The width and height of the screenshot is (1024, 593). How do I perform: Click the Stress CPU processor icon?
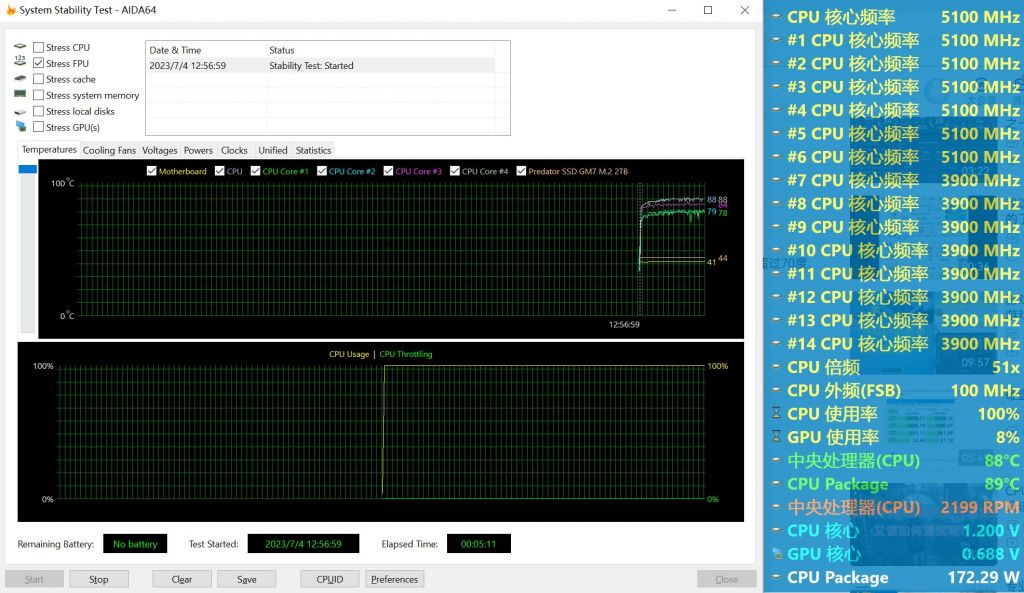pos(20,46)
